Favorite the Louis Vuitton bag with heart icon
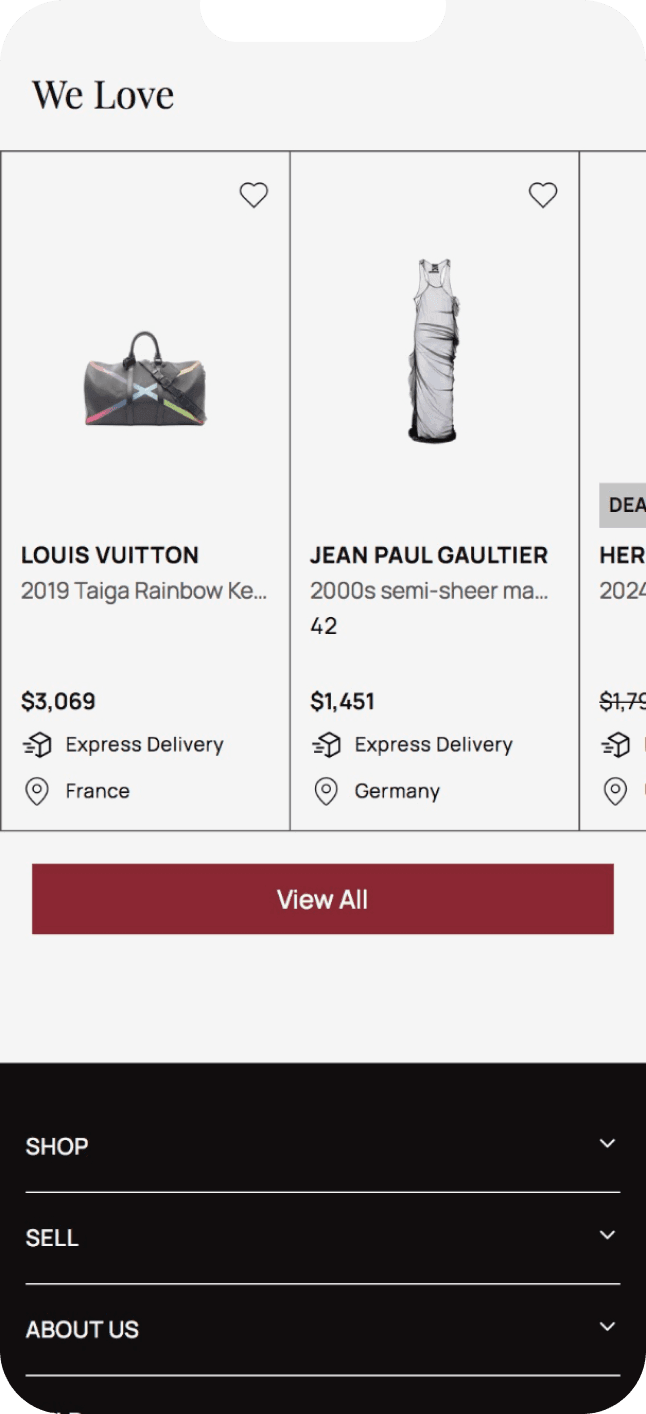 254,195
